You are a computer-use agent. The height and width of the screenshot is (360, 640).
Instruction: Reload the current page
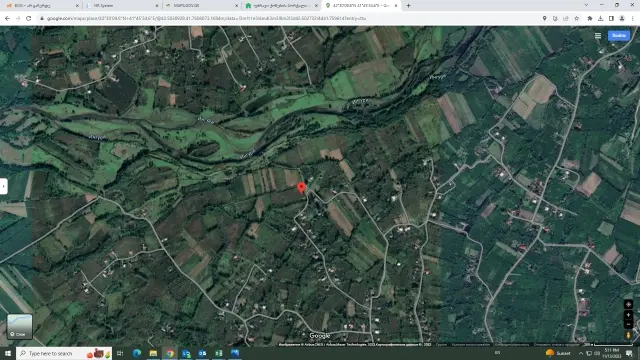coord(29,18)
